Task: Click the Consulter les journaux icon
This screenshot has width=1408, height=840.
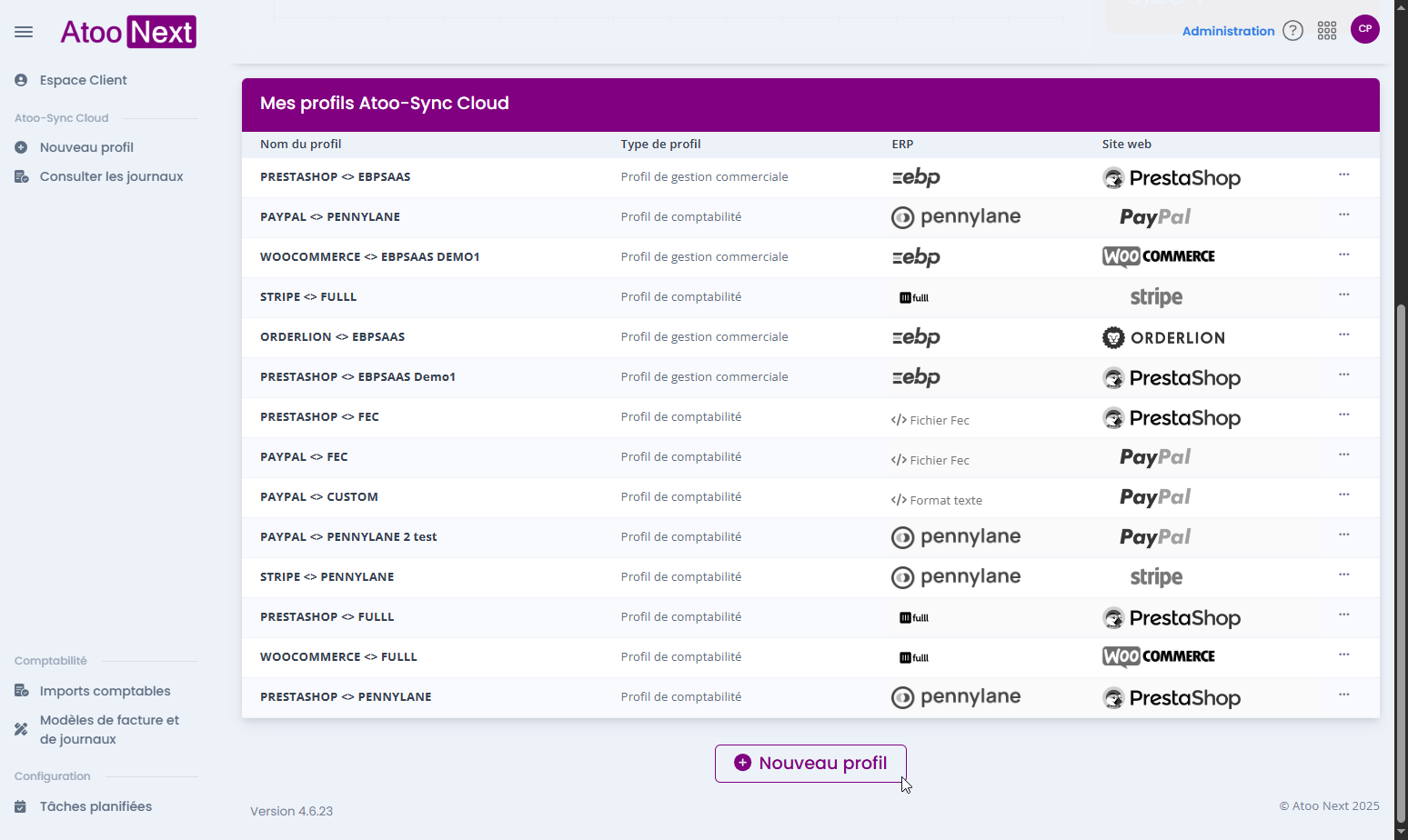Action: [x=21, y=176]
